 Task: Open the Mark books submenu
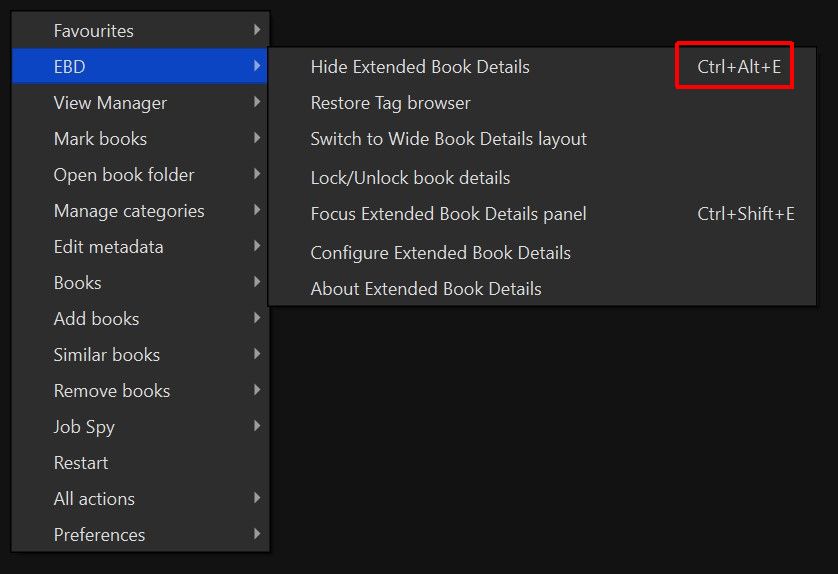(x=100, y=139)
